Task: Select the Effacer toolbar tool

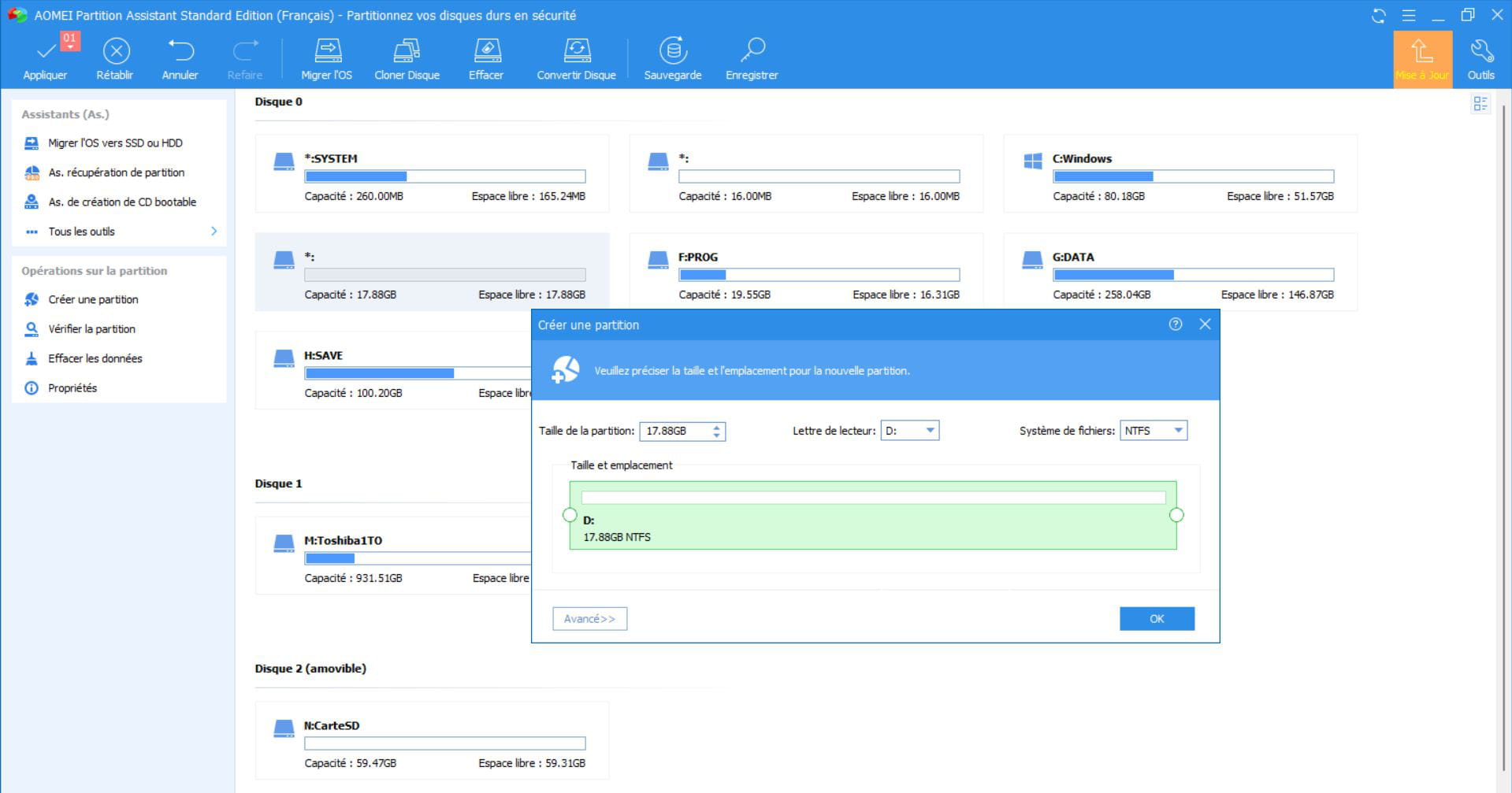Action: point(486,59)
